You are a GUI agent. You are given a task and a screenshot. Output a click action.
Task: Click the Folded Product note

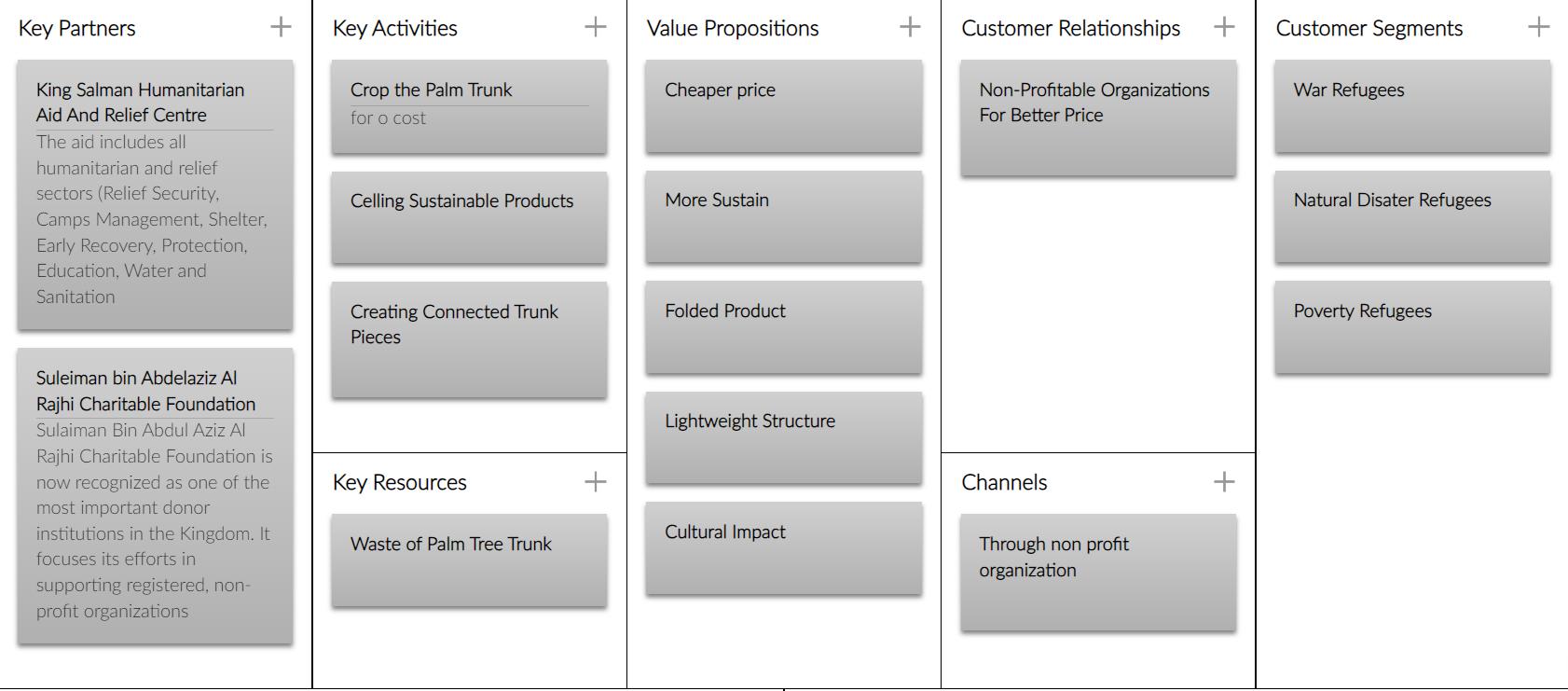pyautogui.click(x=783, y=326)
